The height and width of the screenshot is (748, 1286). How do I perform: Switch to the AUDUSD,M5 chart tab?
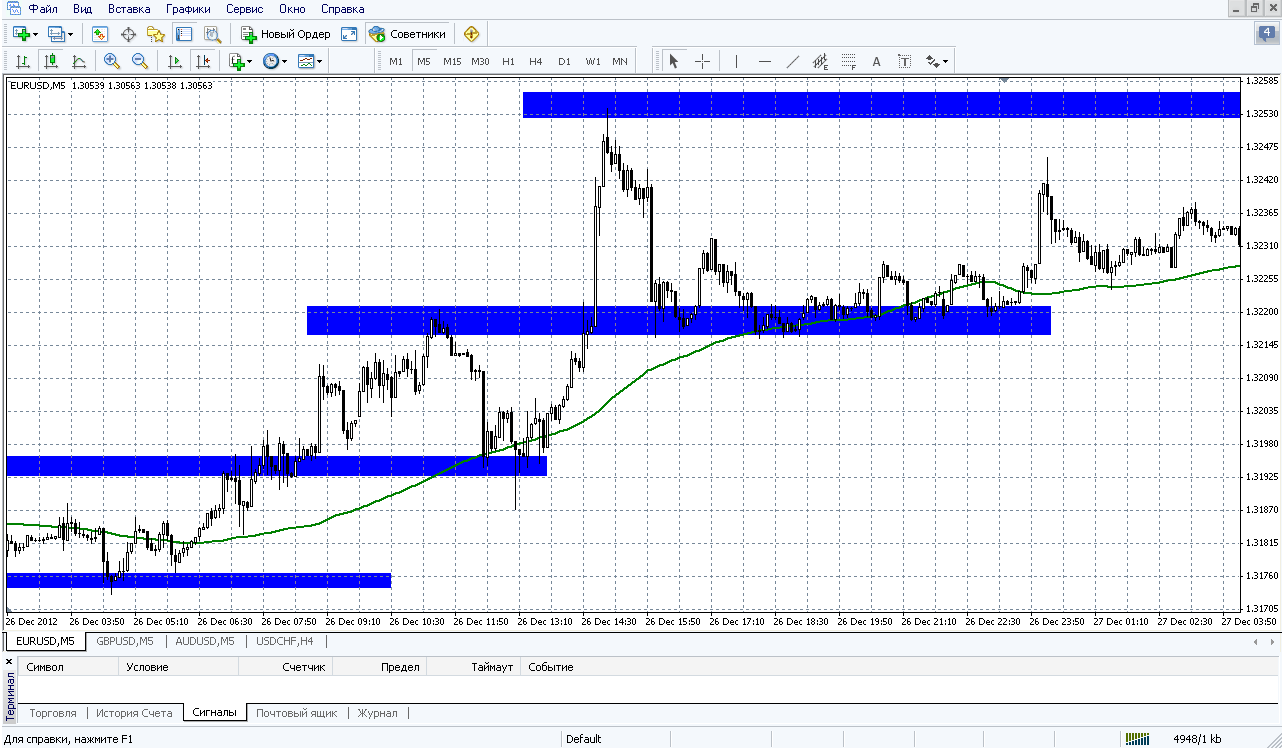pos(205,641)
